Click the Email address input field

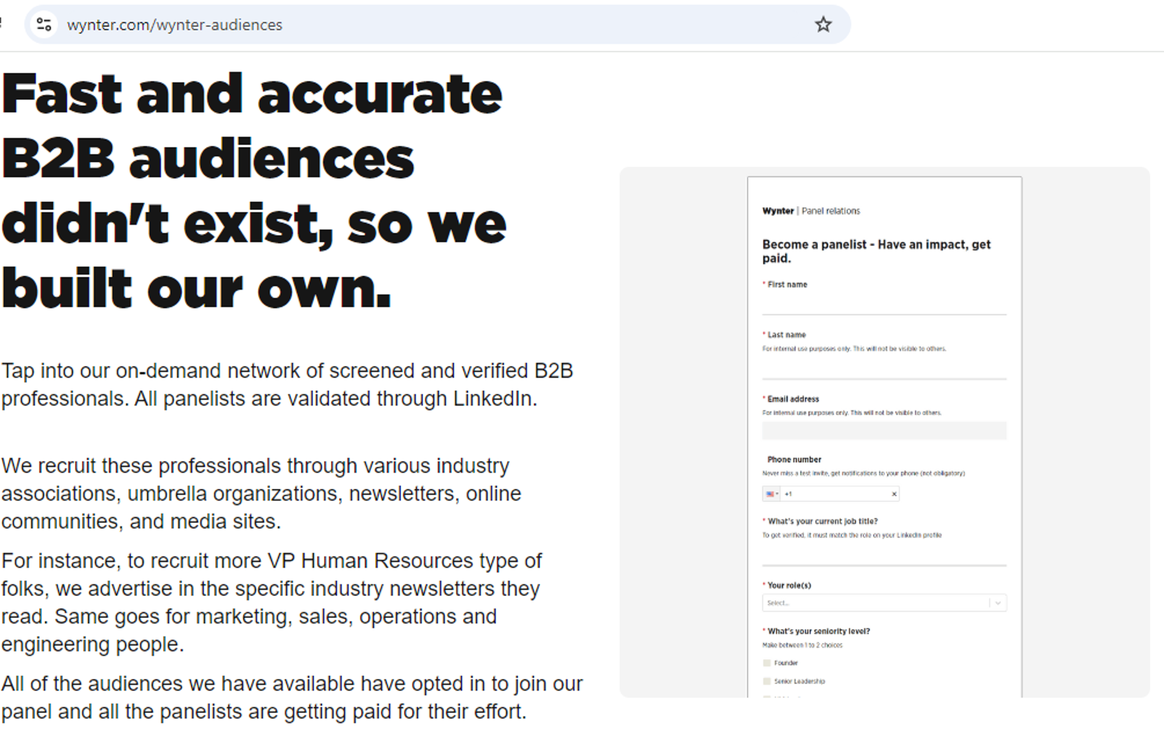[x=884, y=431]
